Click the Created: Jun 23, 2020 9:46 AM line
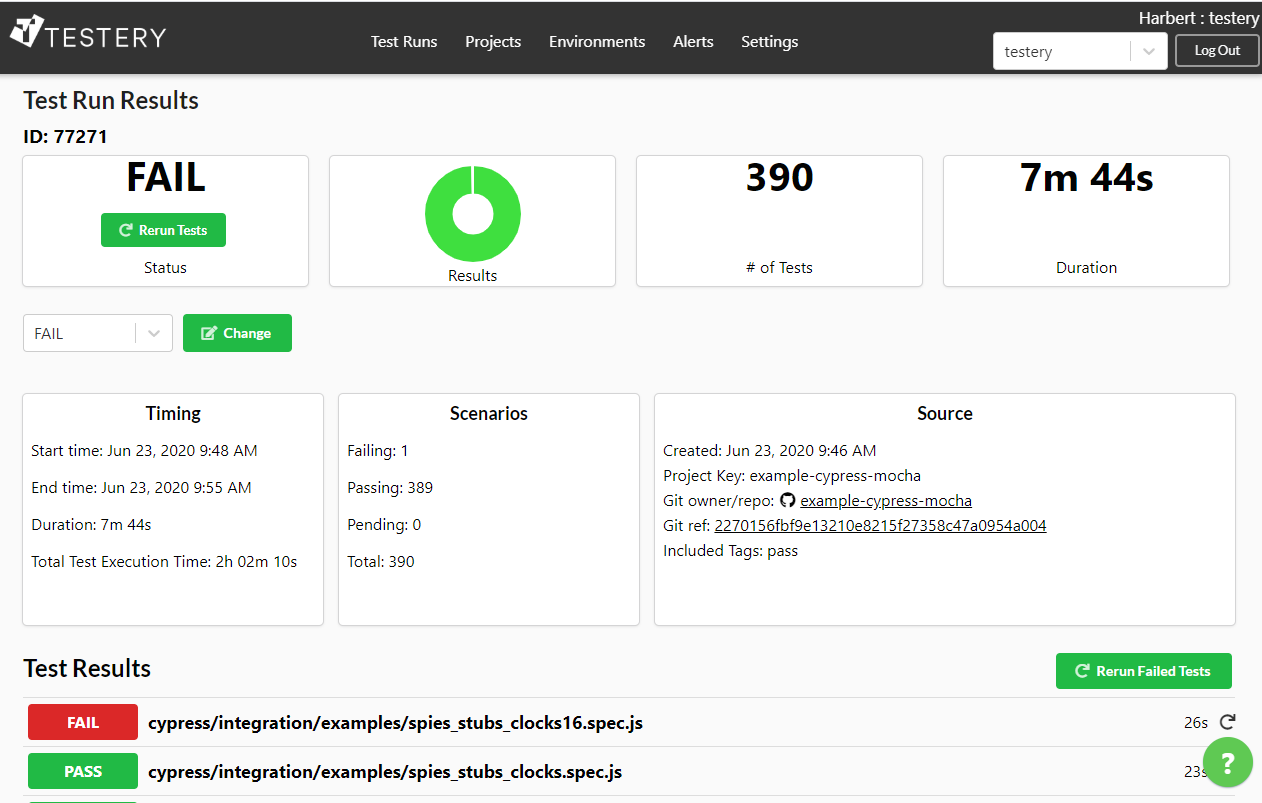 [x=770, y=451]
